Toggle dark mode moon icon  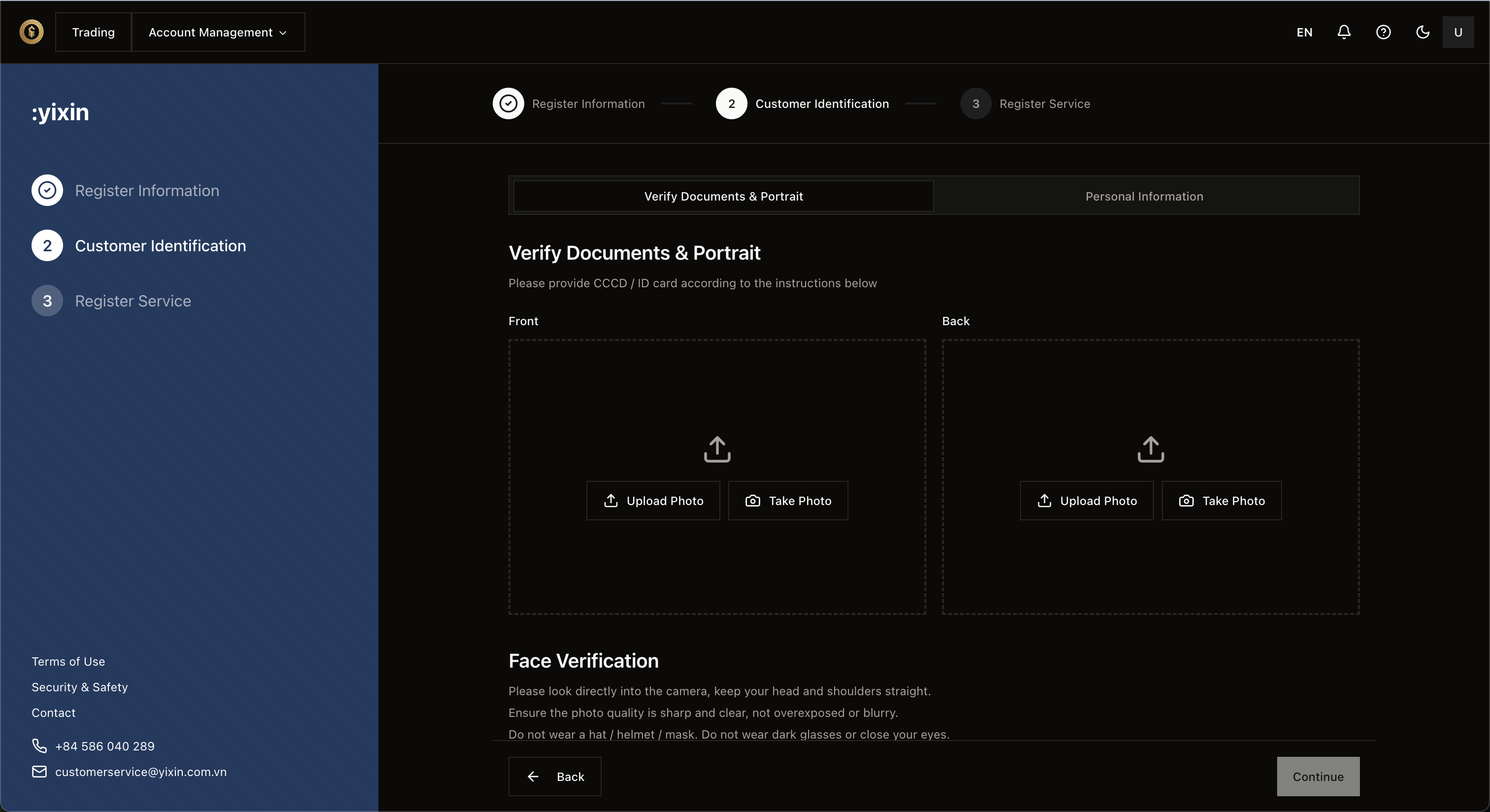pos(1422,32)
